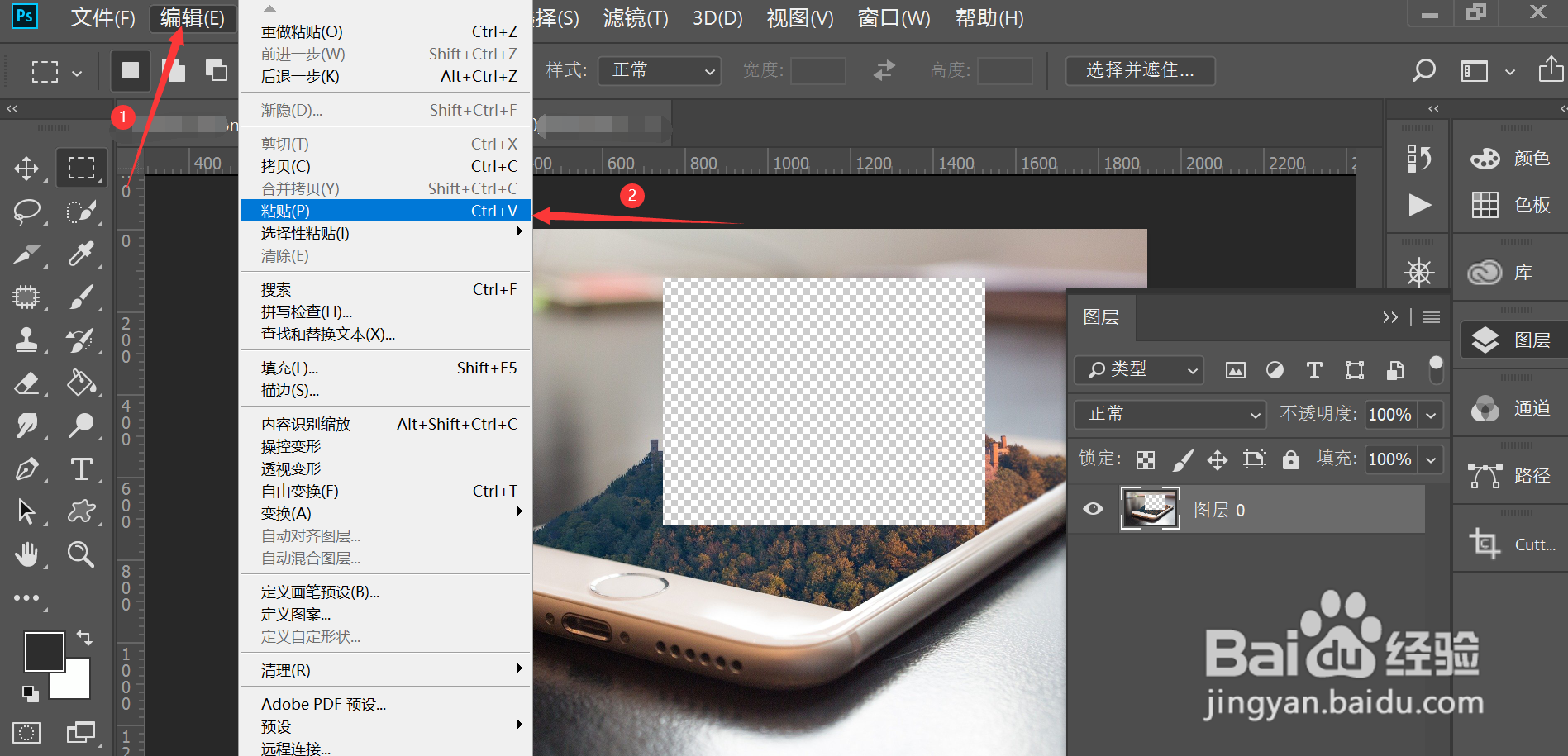The image size is (1568, 756).
Task: Select the Quick Selection tool
Action: click(x=81, y=212)
